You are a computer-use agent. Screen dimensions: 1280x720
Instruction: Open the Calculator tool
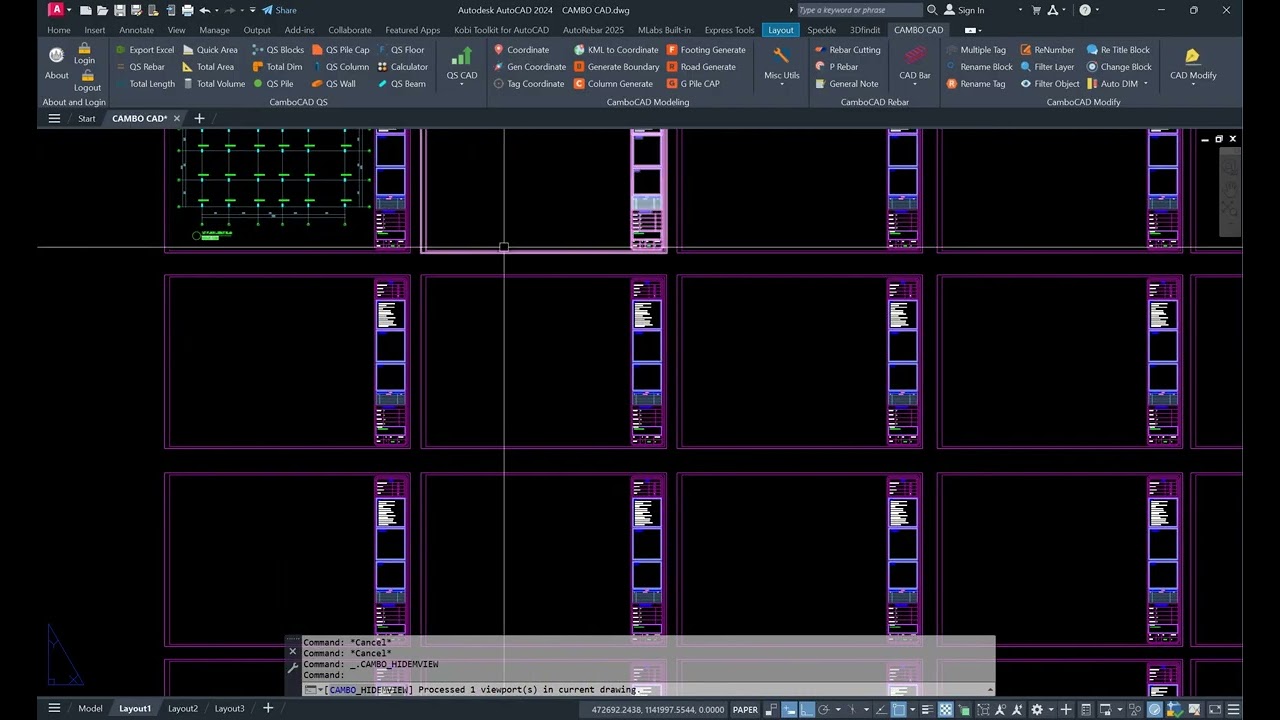click(403, 67)
